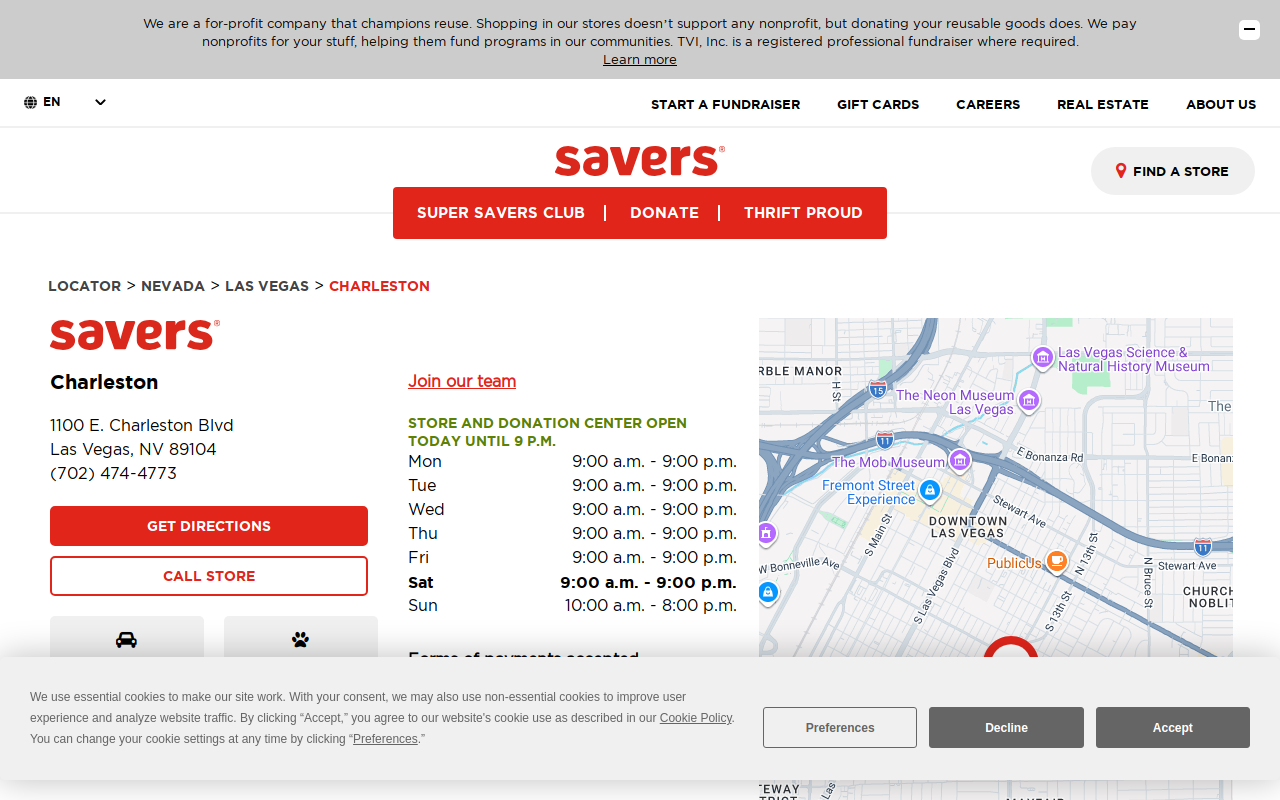This screenshot has height=800, width=1280.
Task: Click the Sun 10:00 a.m. - 8:00 p.m. hours
Action: point(650,606)
